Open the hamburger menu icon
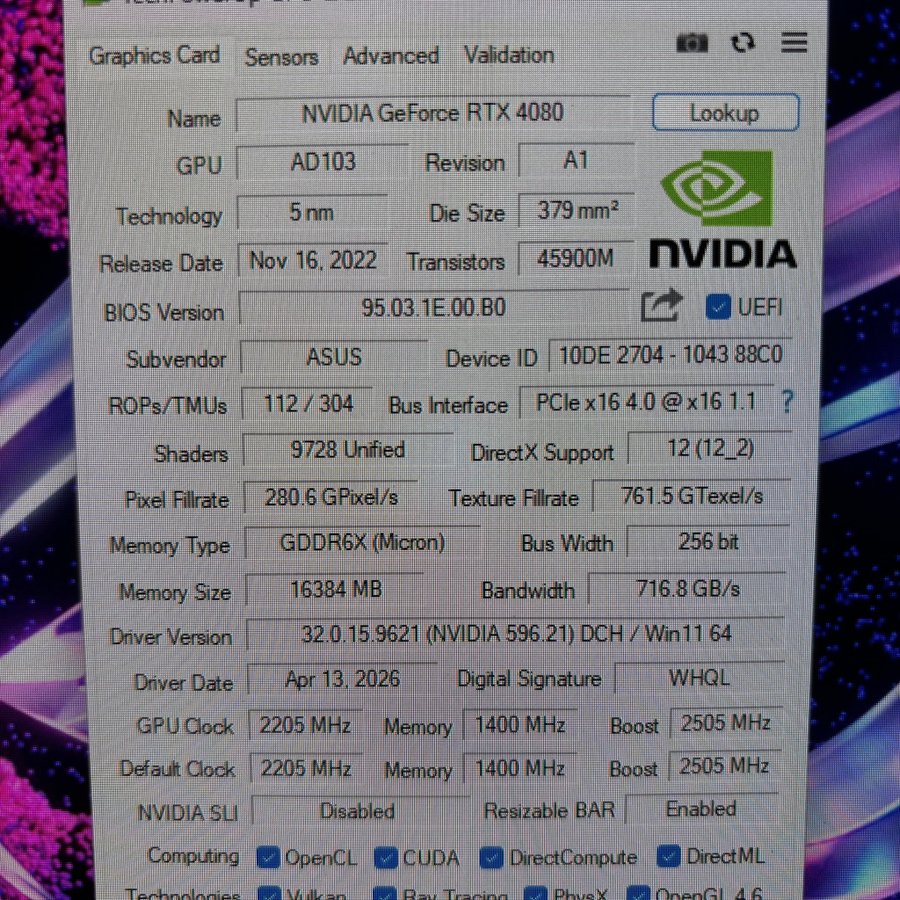This screenshot has width=900, height=900. click(x=794, y=42)
